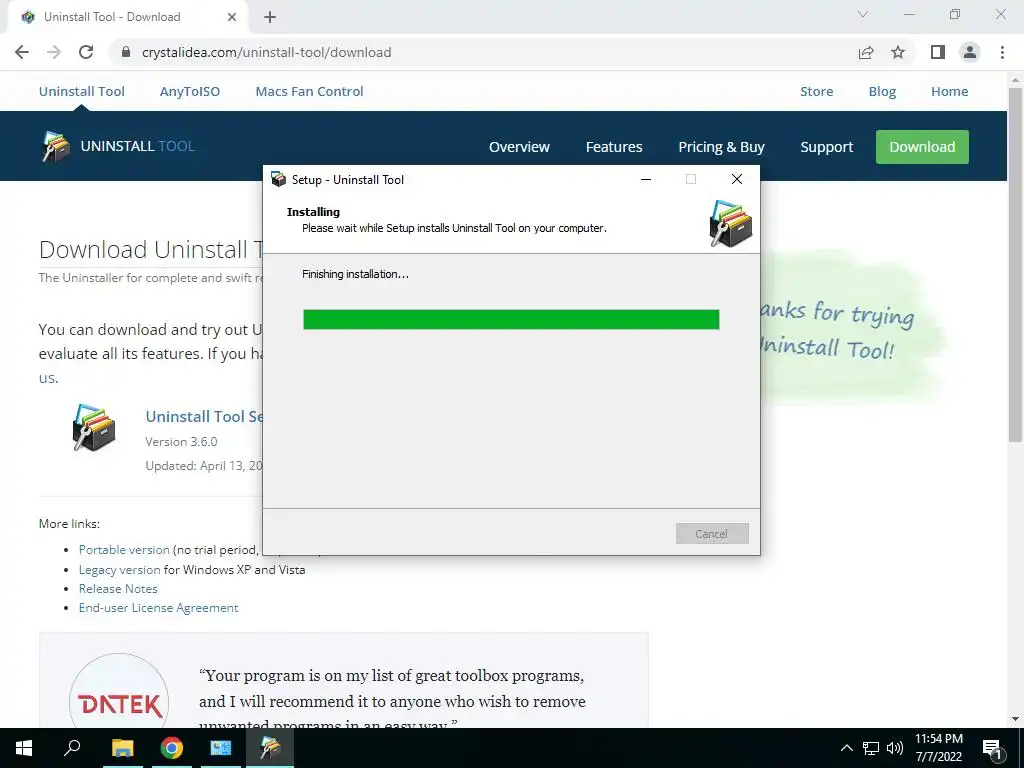Open Chrome side panel icon
The height and width of the screenshot is (768, 1024).
(938, 52)
